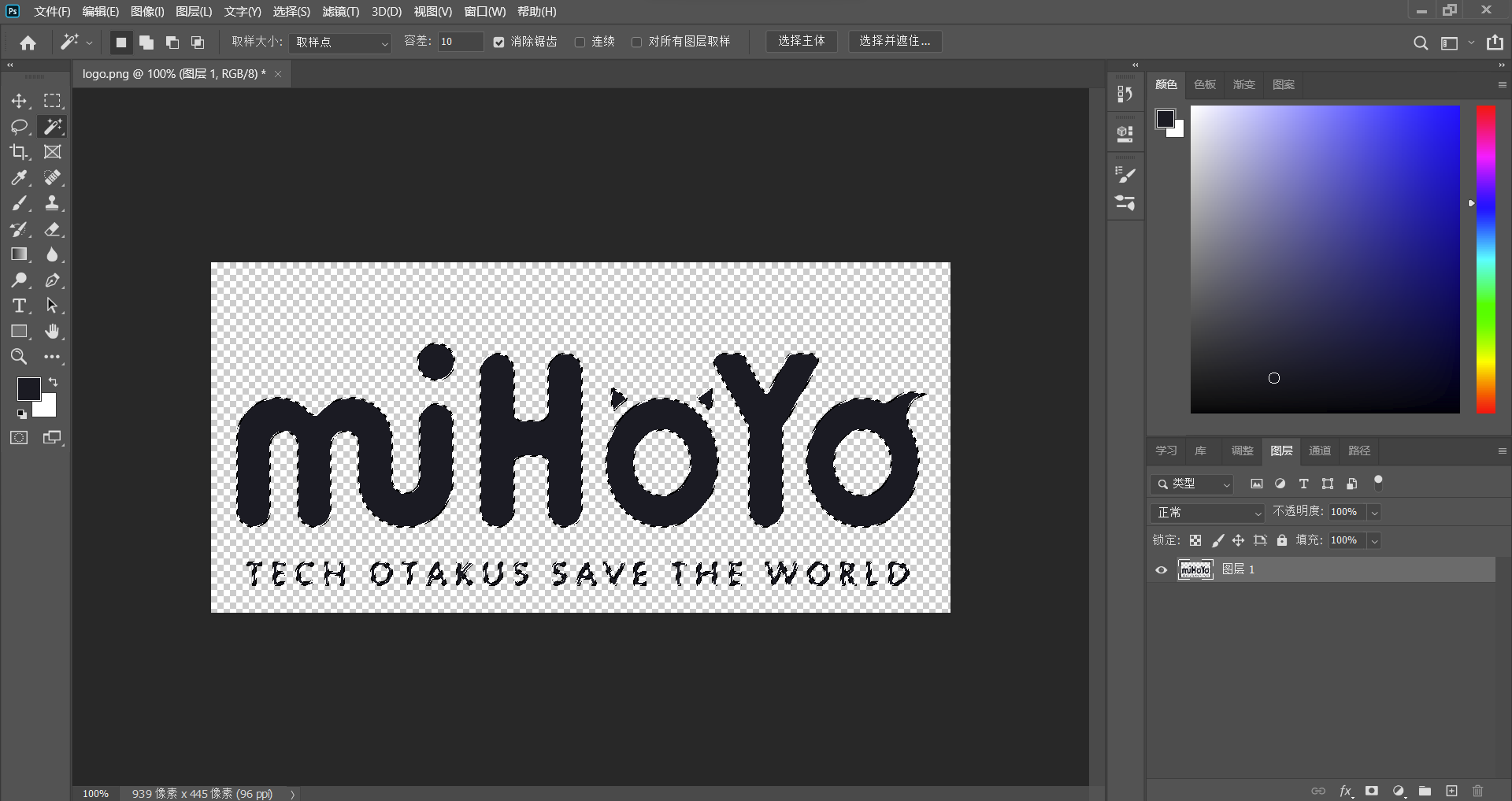Open the Brush Settings panel icon
Screen dimensions: 1512x801
(1125, 175)
